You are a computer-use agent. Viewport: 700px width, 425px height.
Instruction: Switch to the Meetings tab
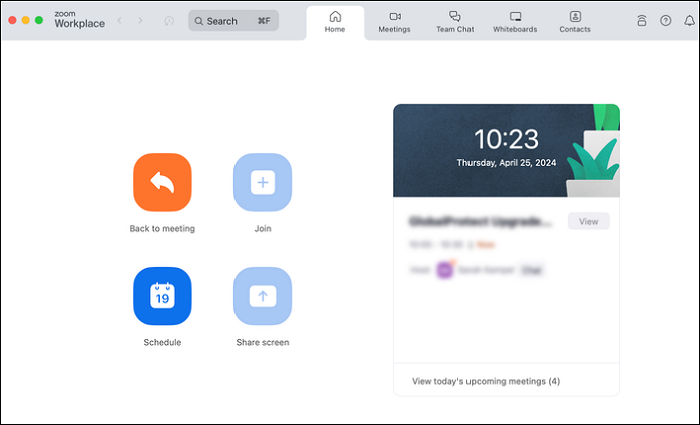point(394,21)
